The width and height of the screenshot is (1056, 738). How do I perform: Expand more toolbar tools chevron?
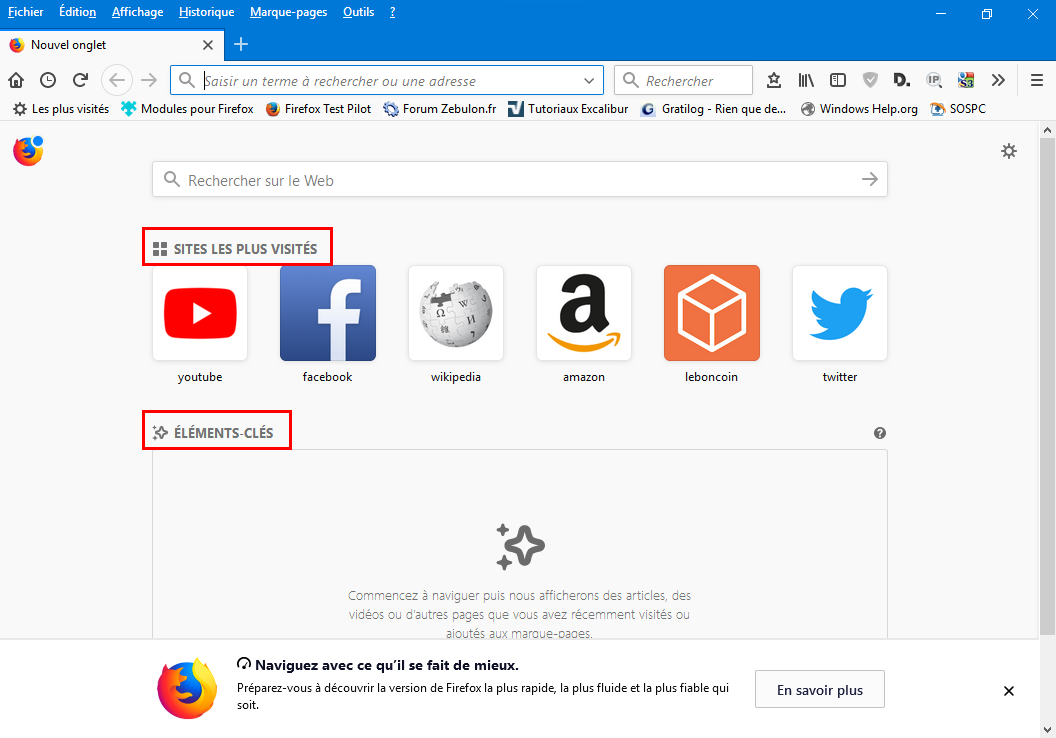tap(998, 80)
